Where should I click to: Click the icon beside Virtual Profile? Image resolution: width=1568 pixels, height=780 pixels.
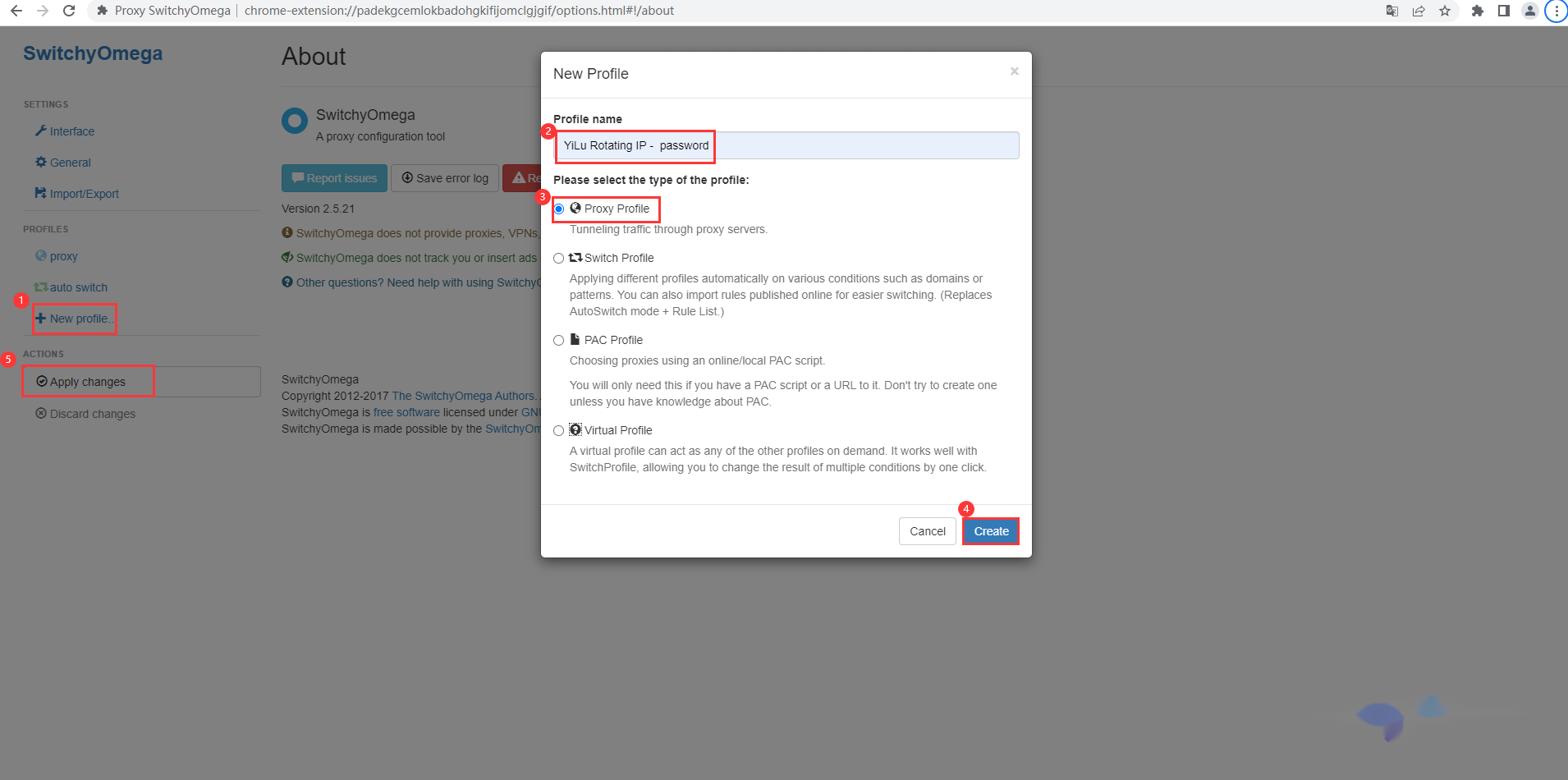point(575,429)
